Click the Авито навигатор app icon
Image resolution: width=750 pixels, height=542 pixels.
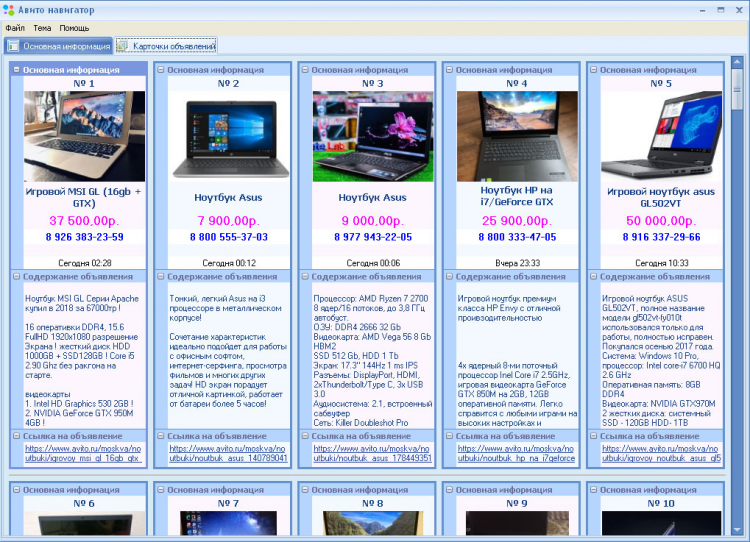click(x=8, y=10)
